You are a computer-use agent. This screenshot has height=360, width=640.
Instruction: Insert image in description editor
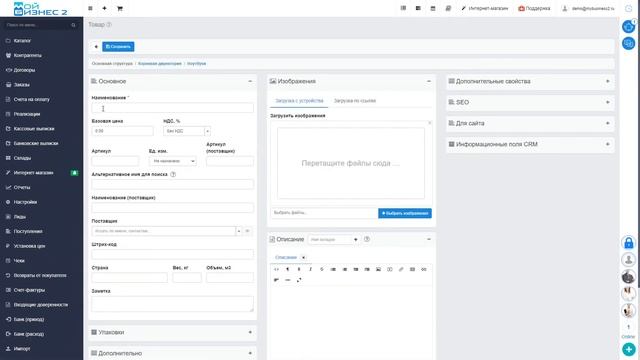pos(378,269)
